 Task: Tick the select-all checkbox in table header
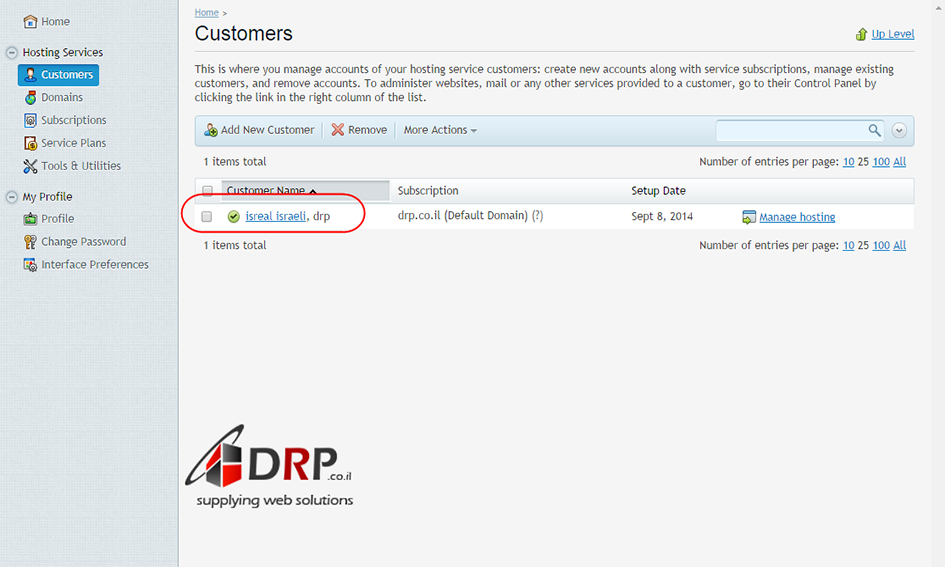click(207, 191)
